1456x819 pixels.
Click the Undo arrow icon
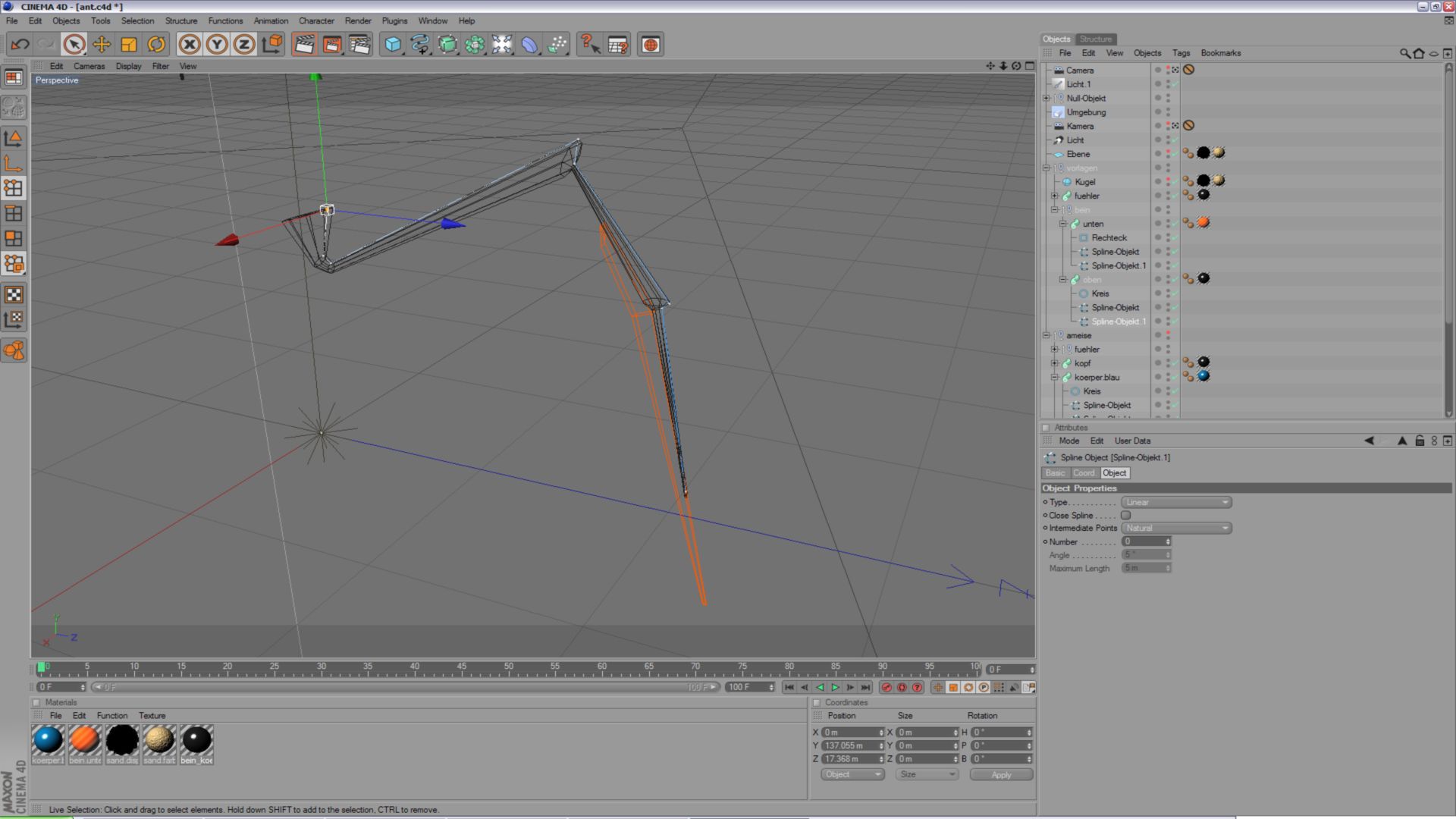point(20,45)
